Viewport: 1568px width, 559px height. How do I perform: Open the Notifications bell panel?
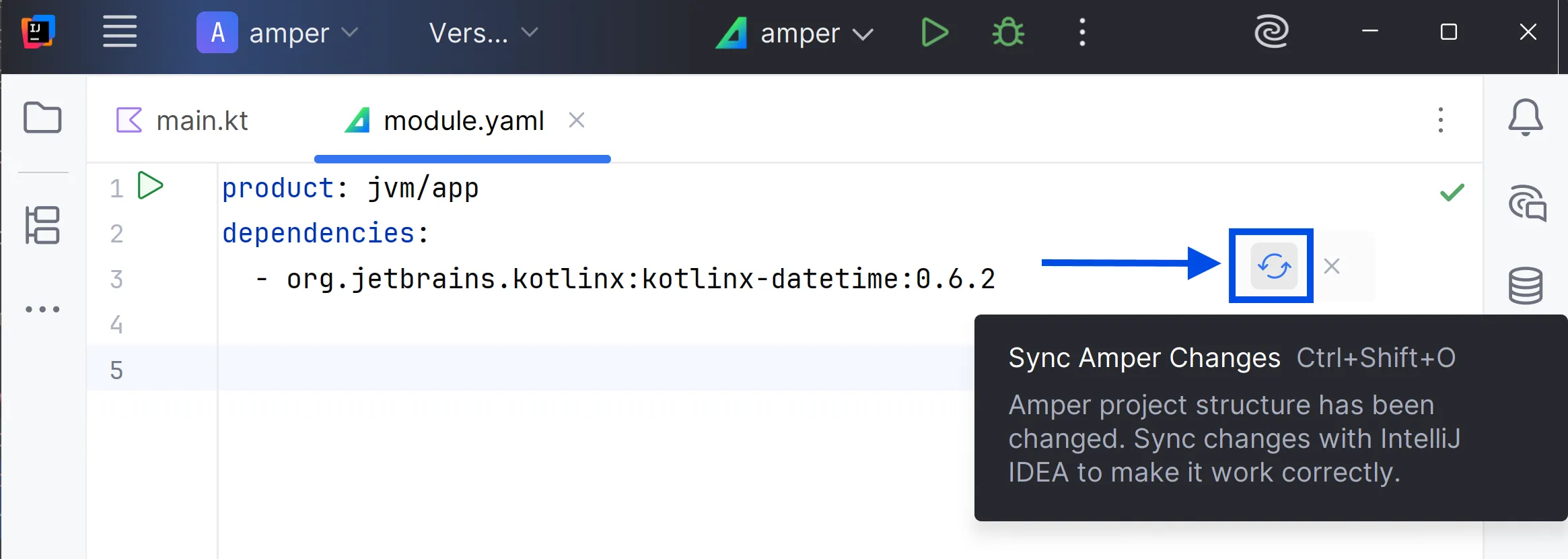pyautogui.click(x=1525, y=118)
